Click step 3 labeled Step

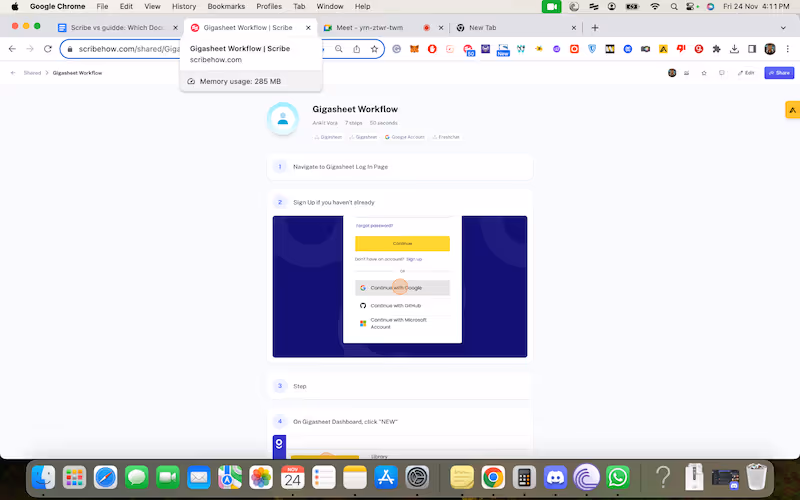click(400, 386)
